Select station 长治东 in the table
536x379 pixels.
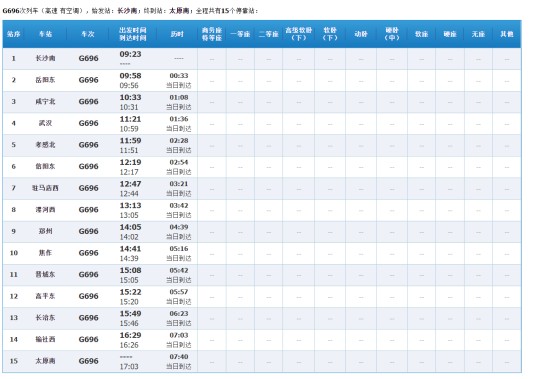(x=45, y=317)
